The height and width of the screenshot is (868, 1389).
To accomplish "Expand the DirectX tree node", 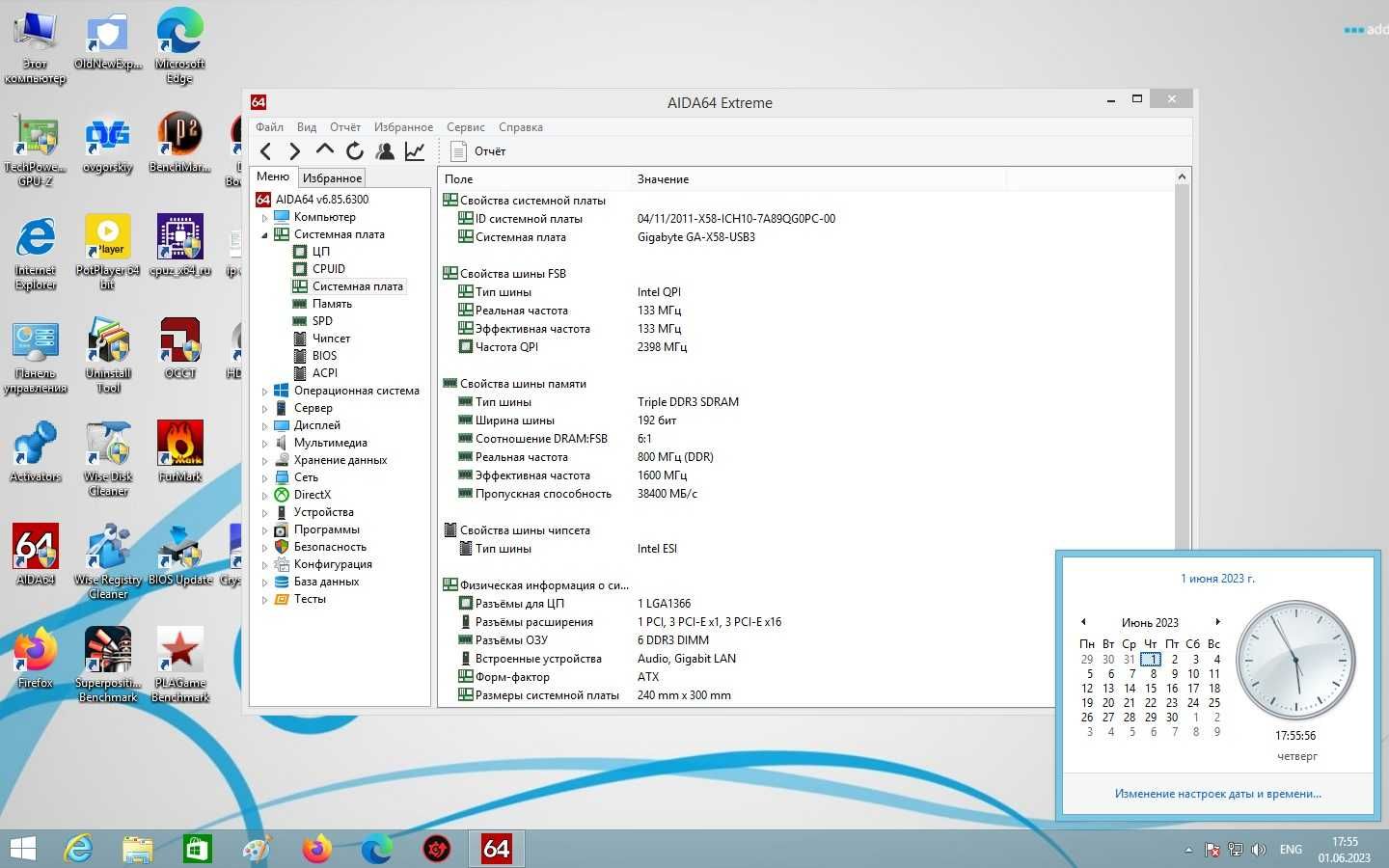I will point(264,495).
